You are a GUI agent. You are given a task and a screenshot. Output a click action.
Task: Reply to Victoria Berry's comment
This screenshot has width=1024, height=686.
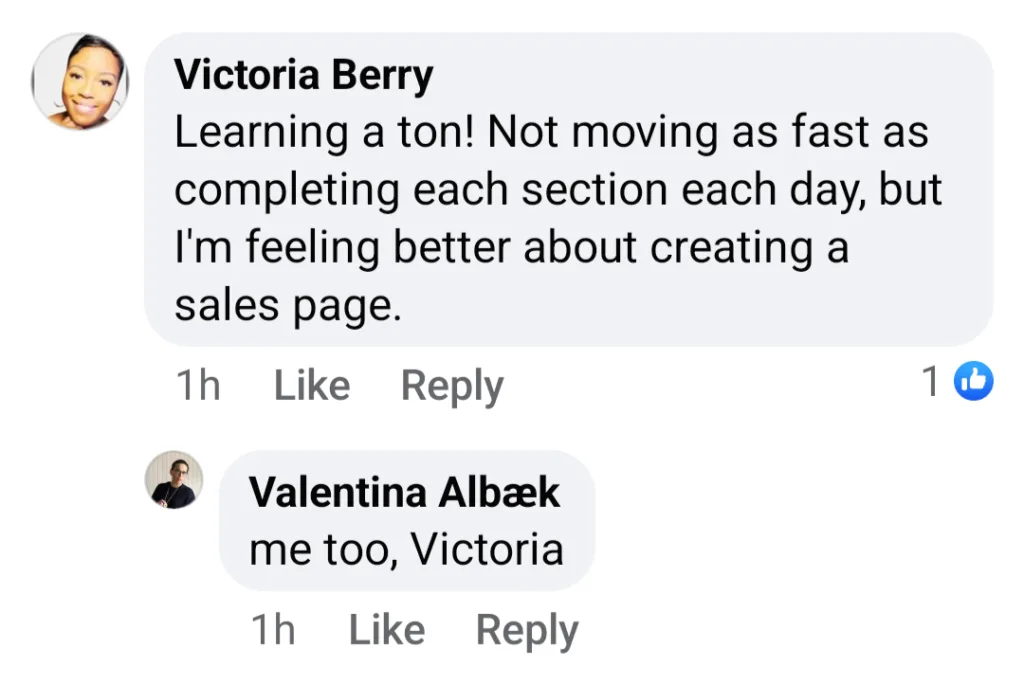452,386
